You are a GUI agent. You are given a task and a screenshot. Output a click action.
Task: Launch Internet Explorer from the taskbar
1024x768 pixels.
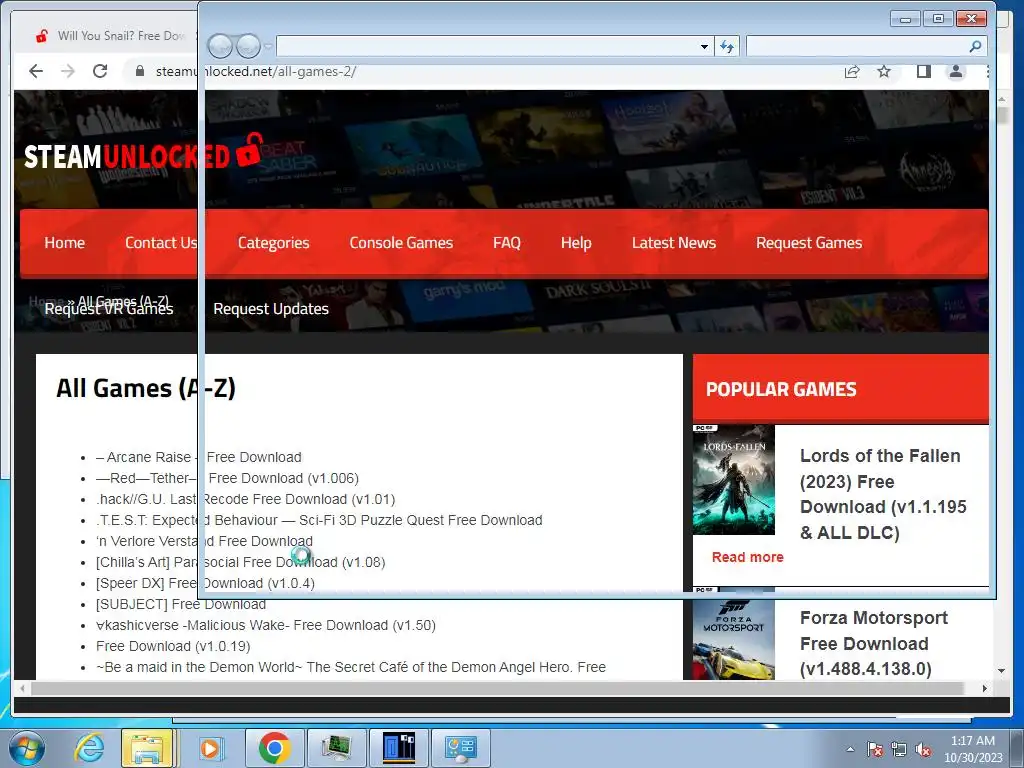coord(88,748)
